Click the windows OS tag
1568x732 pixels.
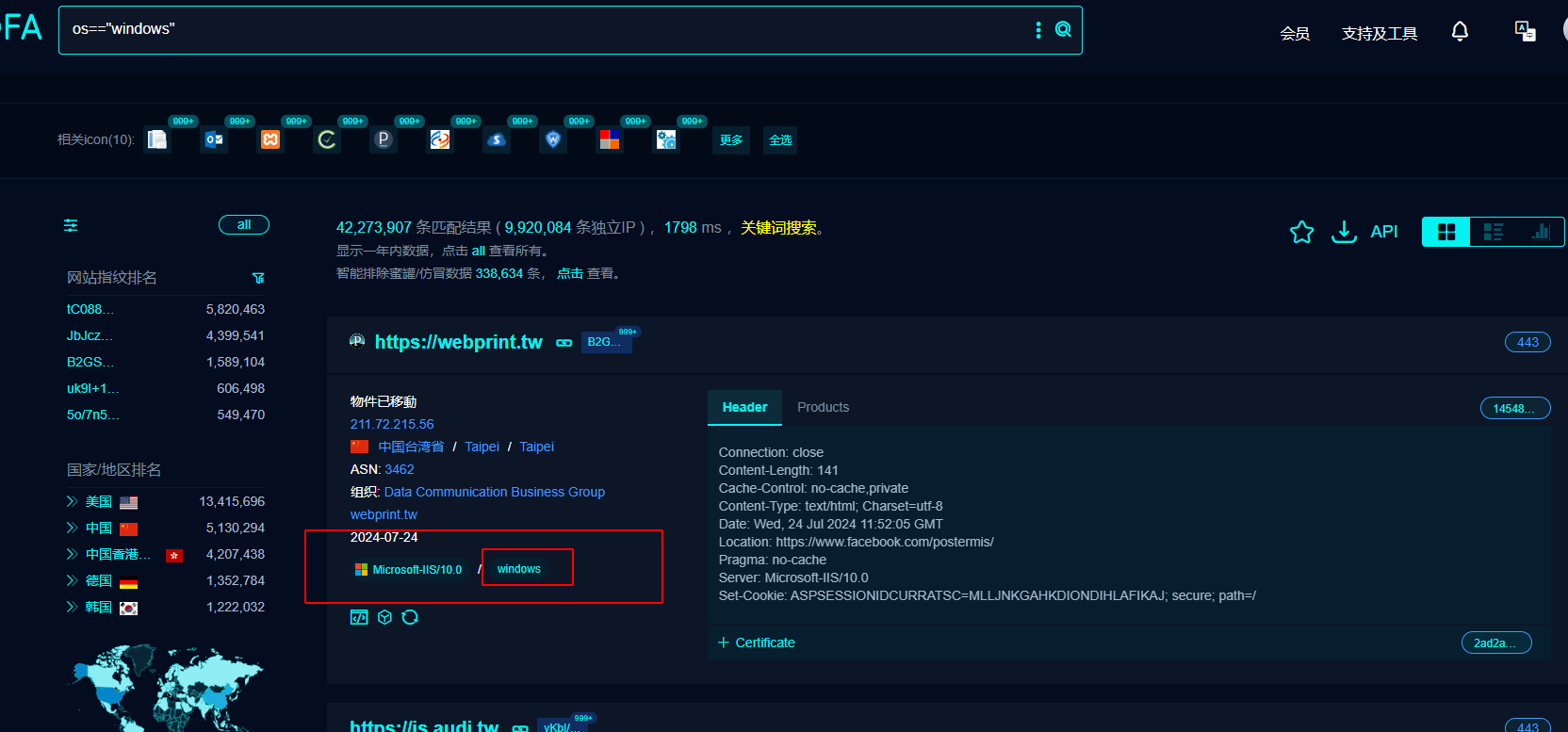(x=519, y=569)
